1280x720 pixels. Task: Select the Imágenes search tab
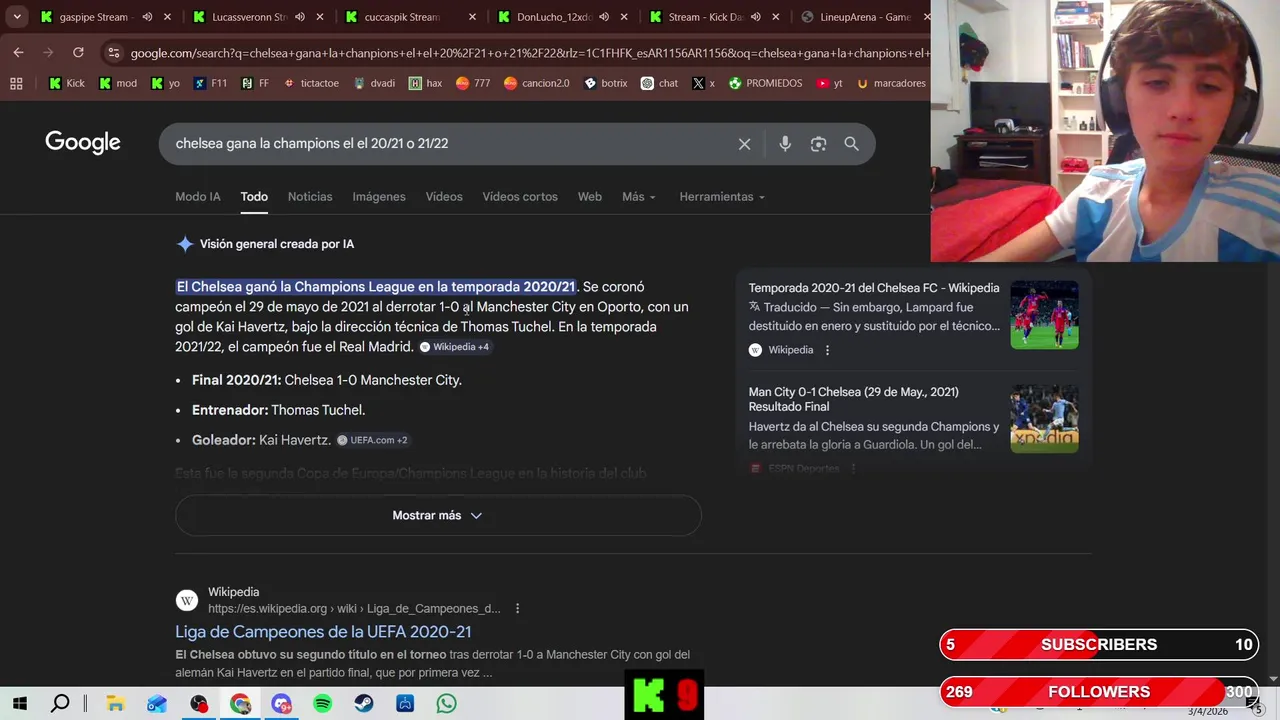[x=379, y=197]
